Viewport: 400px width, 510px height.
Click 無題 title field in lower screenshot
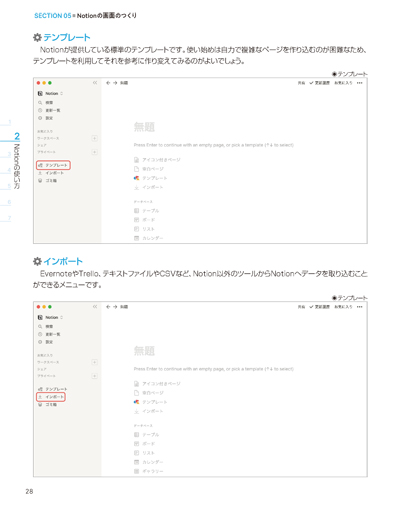144,351
